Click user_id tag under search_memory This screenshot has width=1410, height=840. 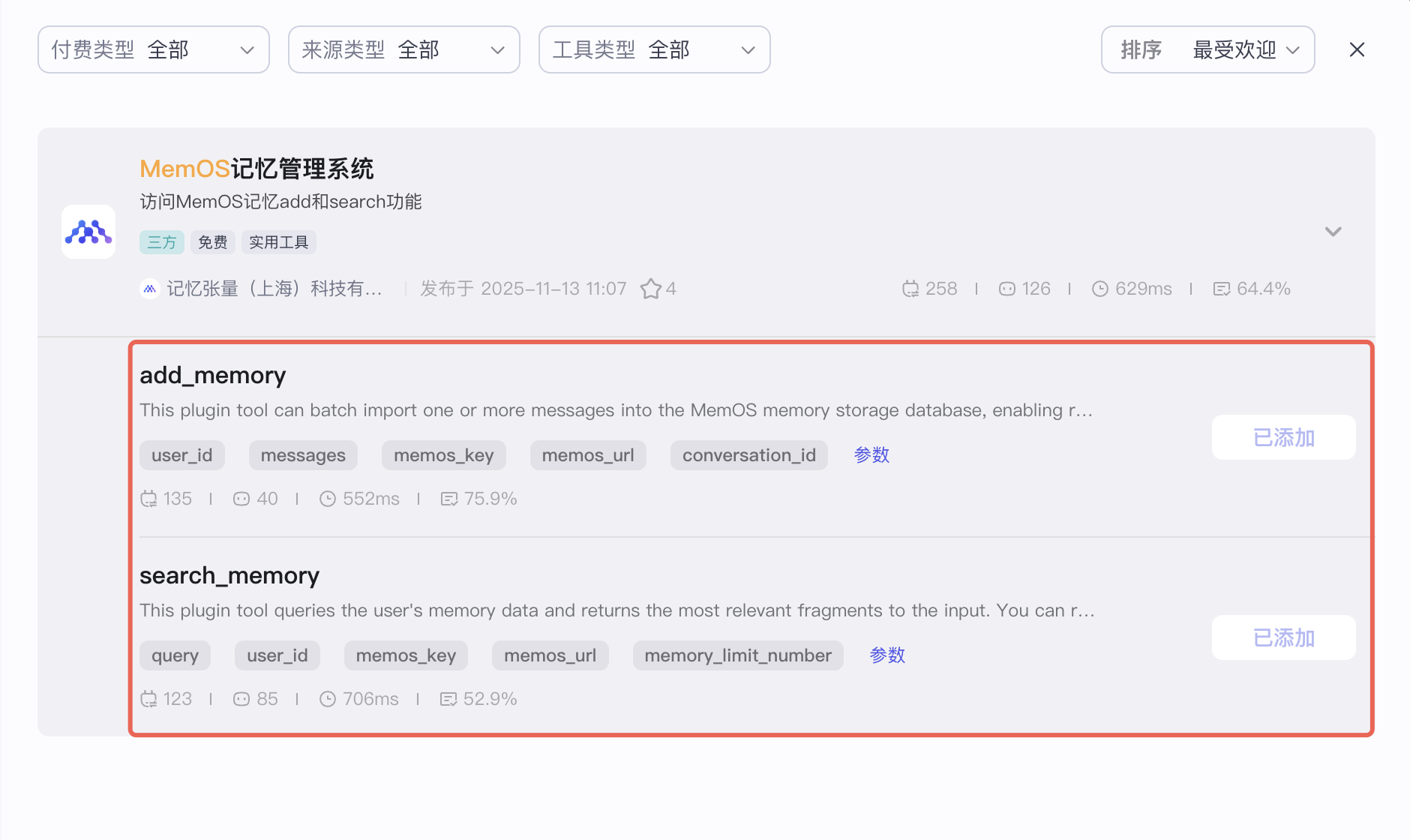[277, 655]
